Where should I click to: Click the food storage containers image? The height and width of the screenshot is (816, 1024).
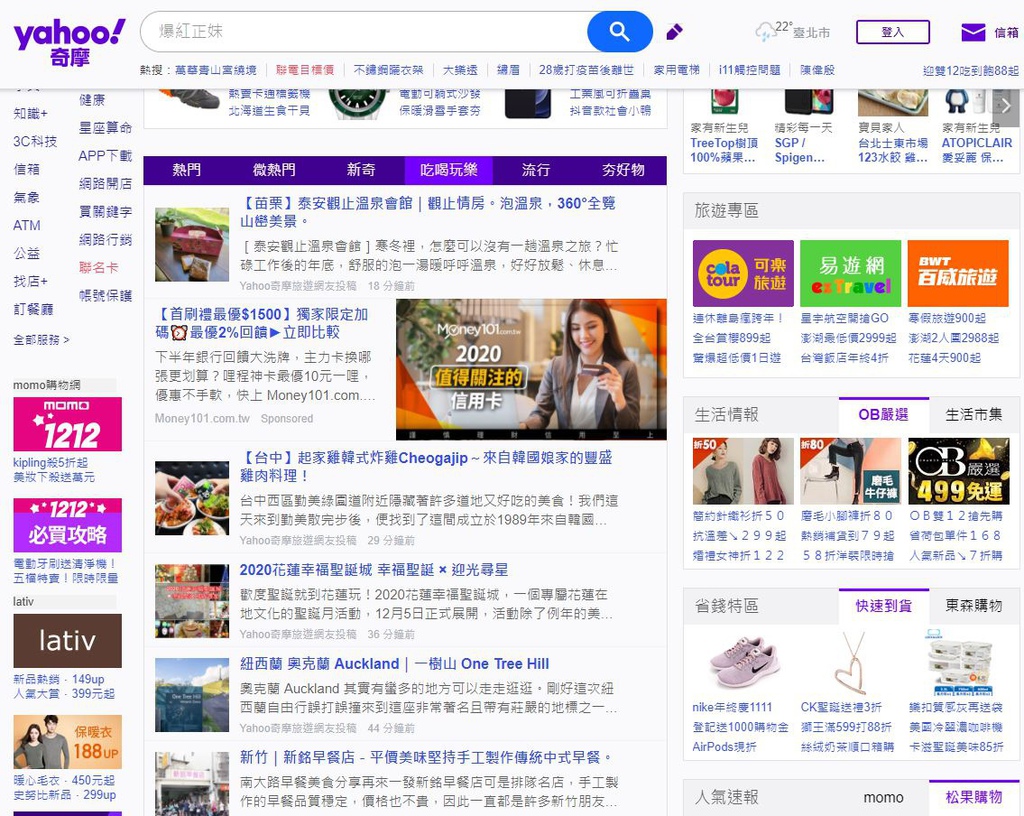(x=958, y=661)
